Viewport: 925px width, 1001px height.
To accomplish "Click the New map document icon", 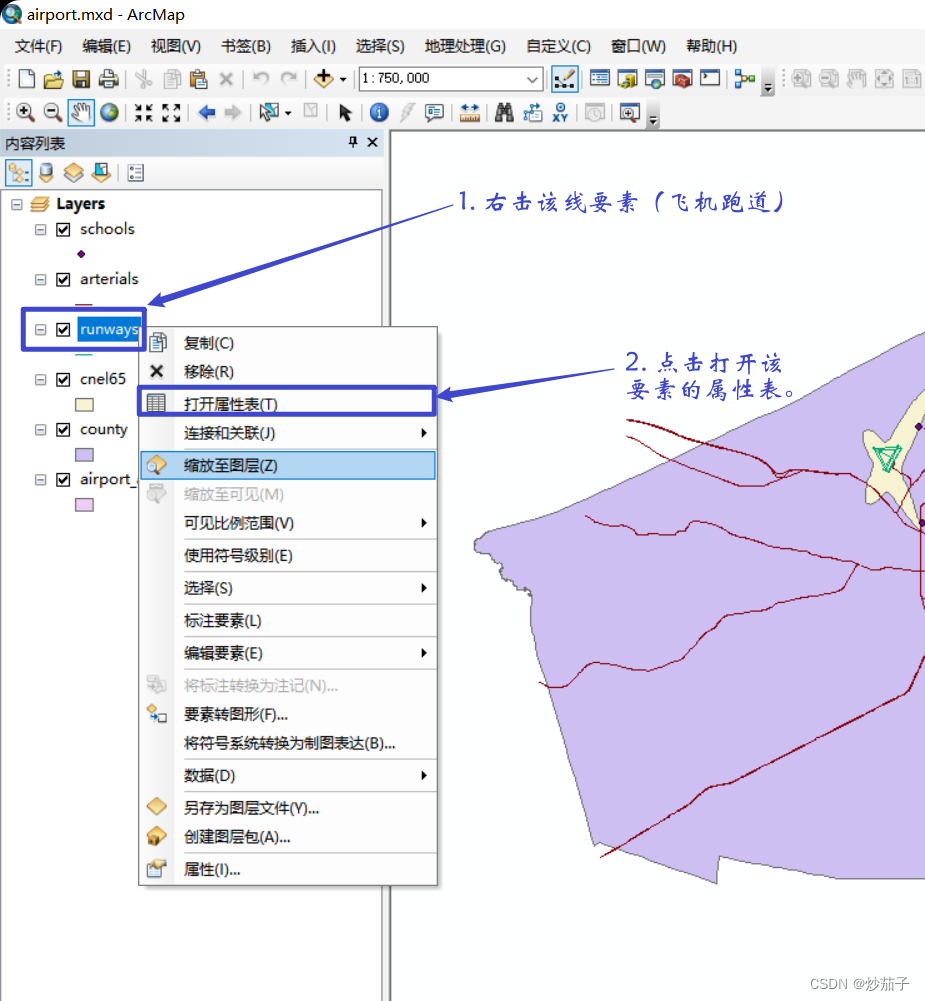I will 26,79.
